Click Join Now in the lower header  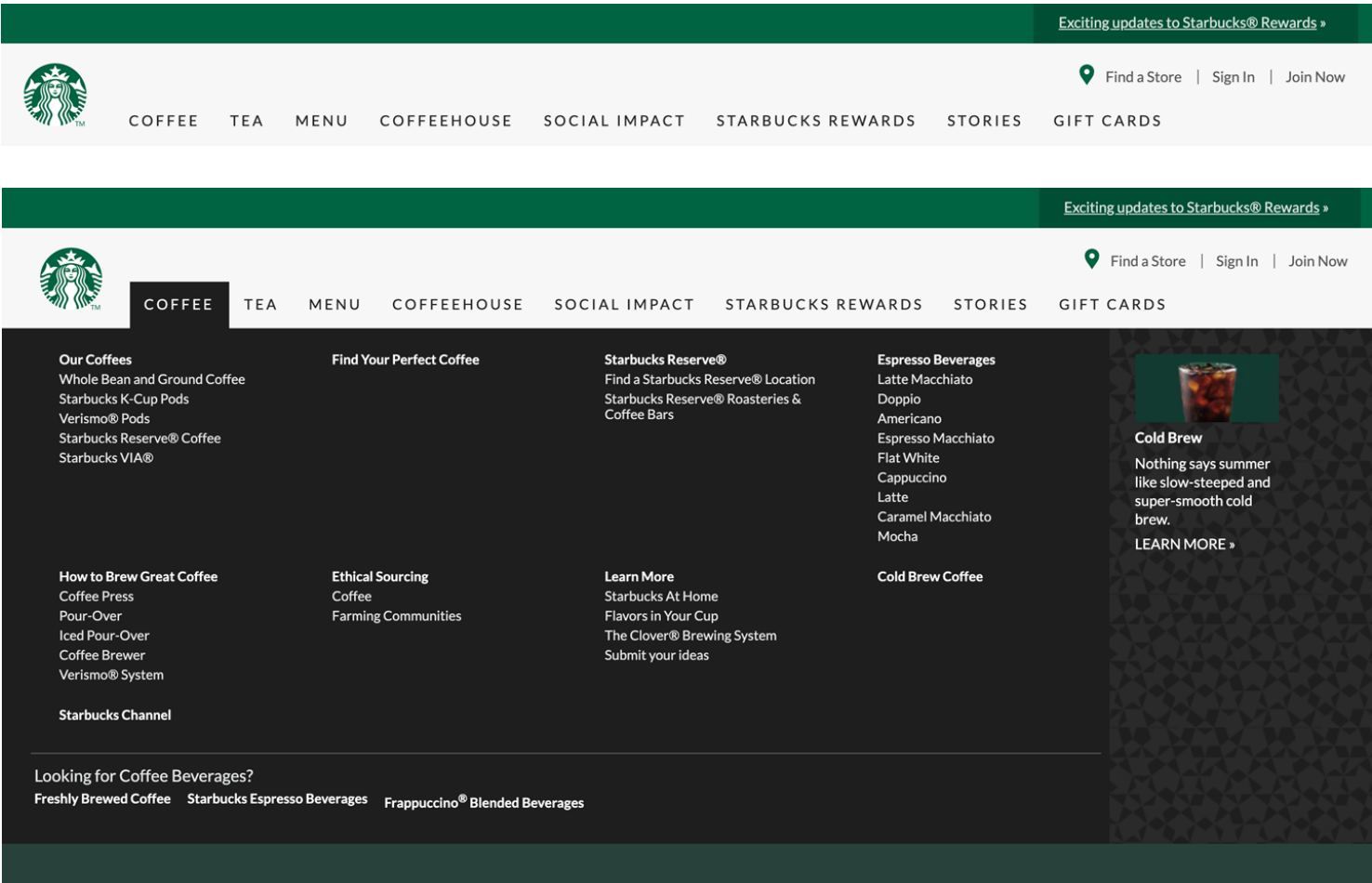pos(1318,261)
